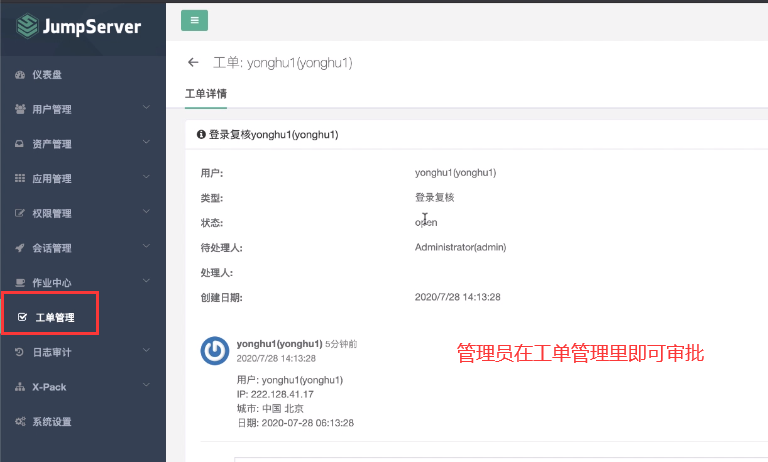Click the 日期: 2020-07-28 06:13:28 line
The image size is (768, 462).
[x=295, y=423]
